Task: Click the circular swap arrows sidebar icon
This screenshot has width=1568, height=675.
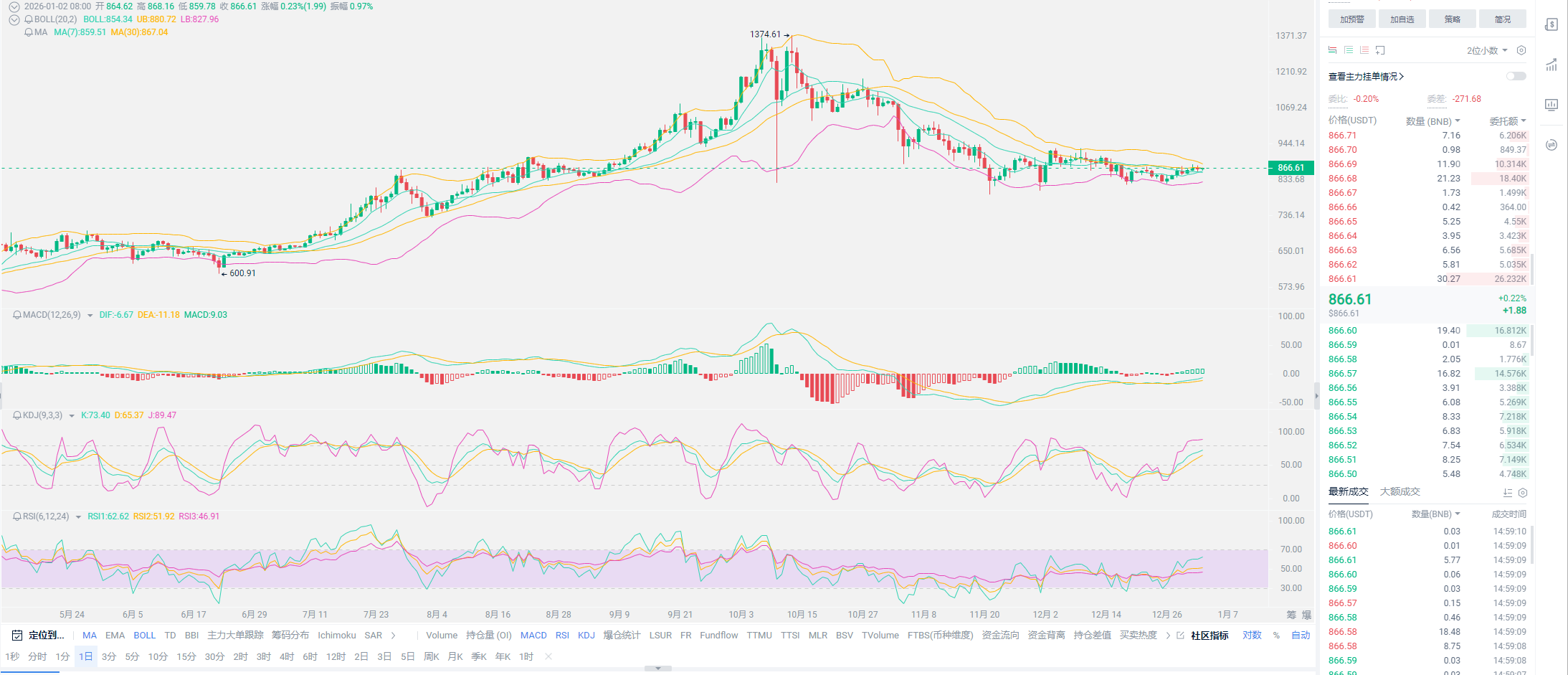Action: [1552, 145]
